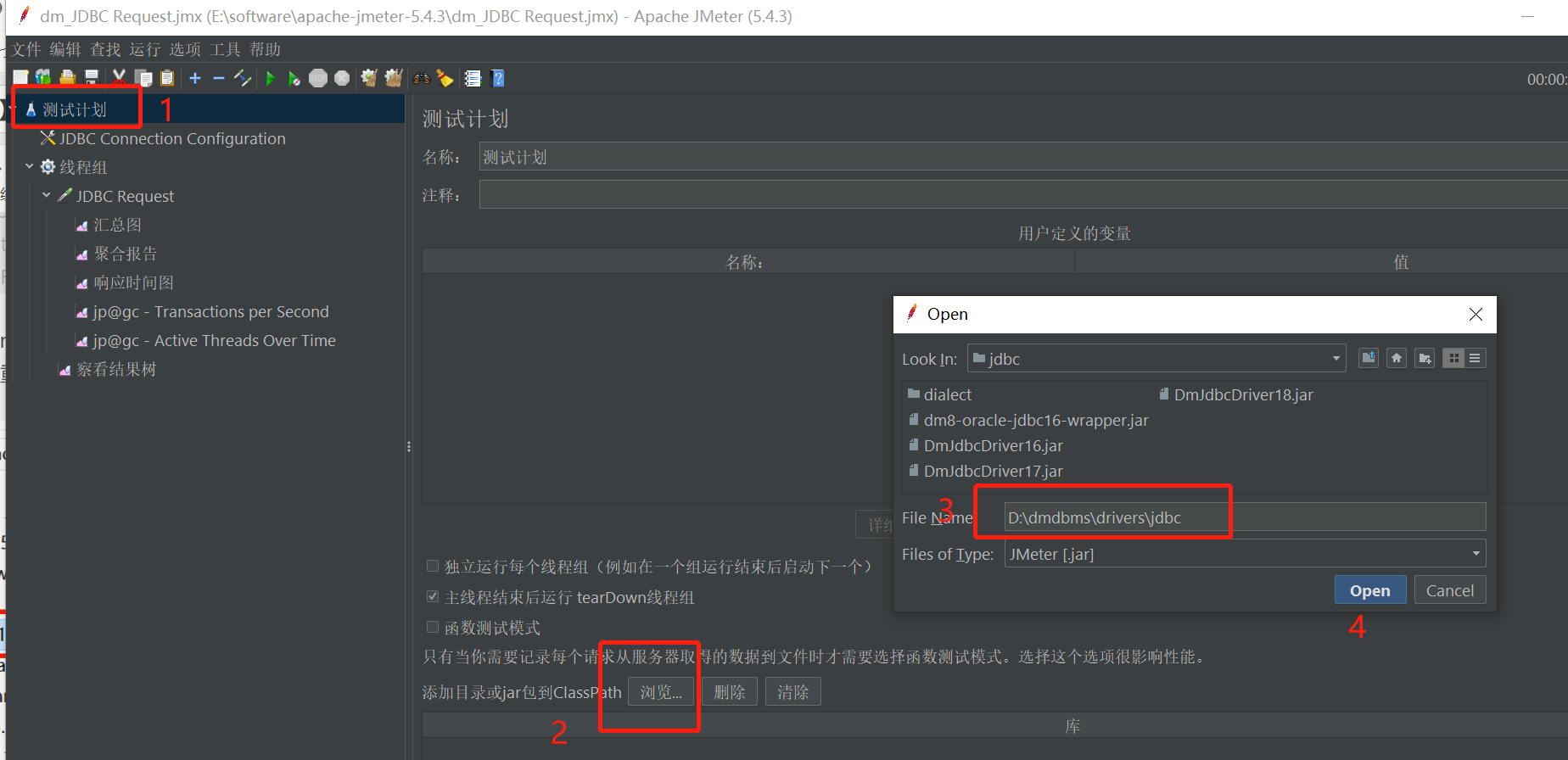Image resolution: width=1568 pixels, height=760 pixels.
Task: Collapse all nodes with the minus icon
Action: pyautogui.click(x=219, y=78)
